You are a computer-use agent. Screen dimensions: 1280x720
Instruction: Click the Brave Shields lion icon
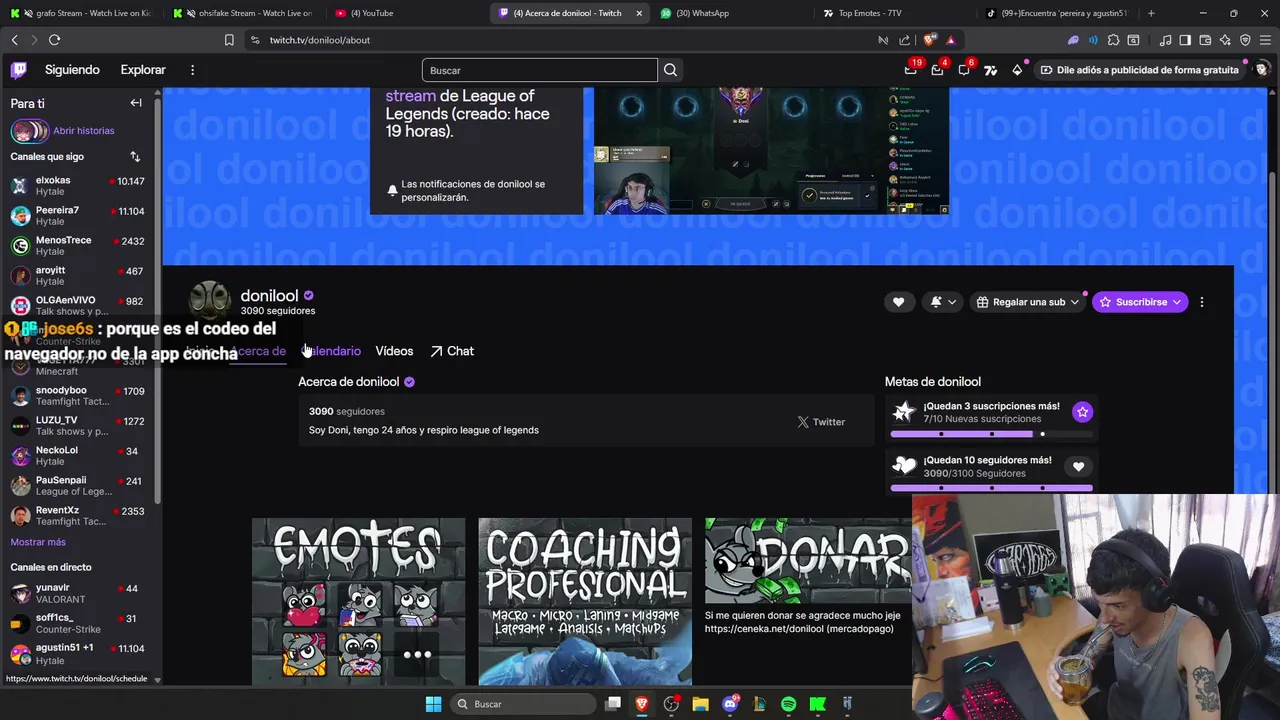(930, 40)
